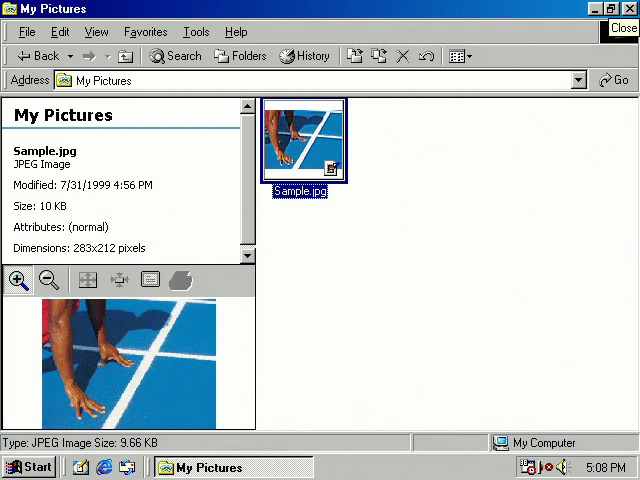This screenshot has width=640, height=480.
Task: Open the Tools menu
Action: coord(196,32)
